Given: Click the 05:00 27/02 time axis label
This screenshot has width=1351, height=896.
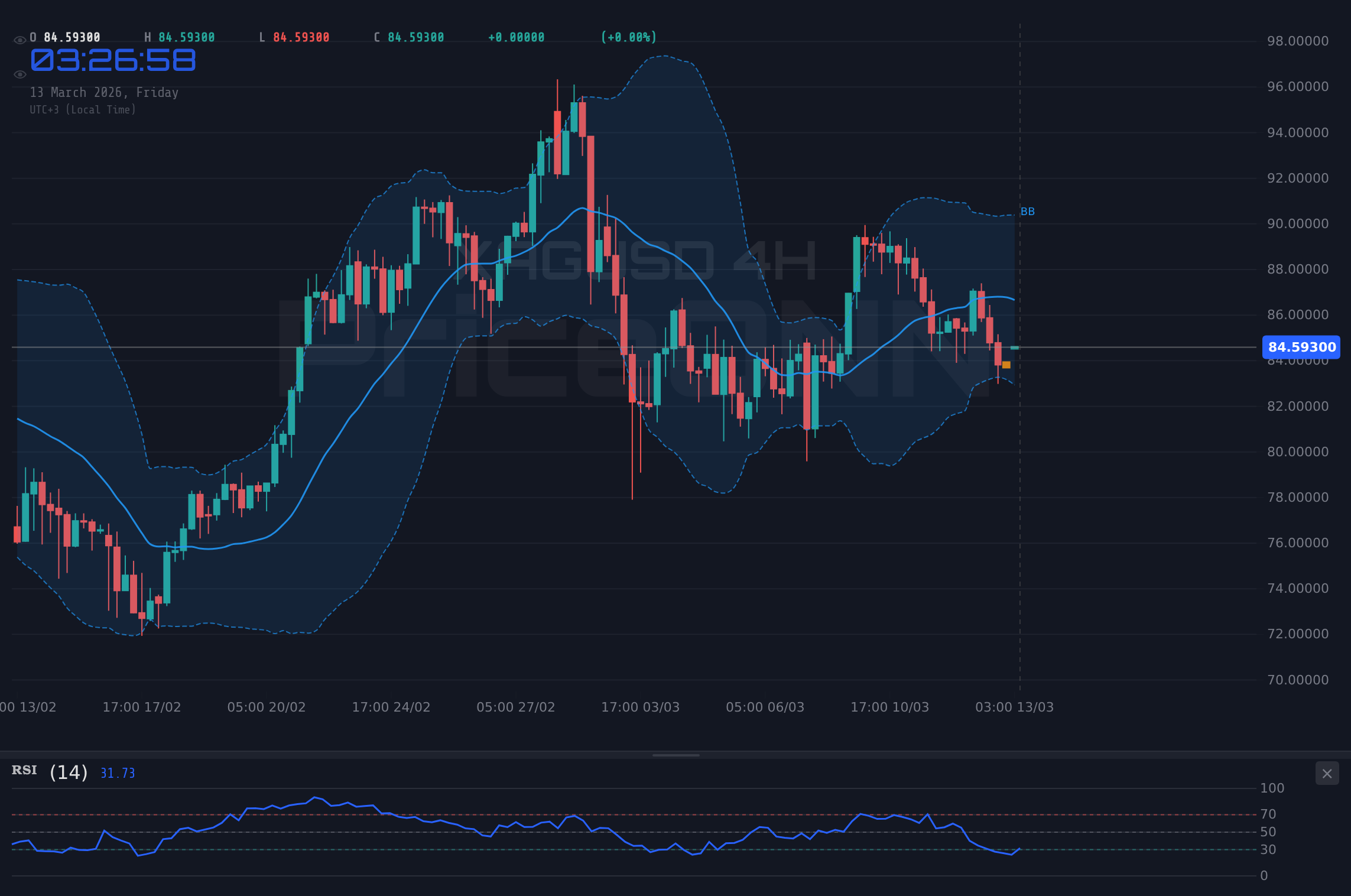Looking at the screenshot, I should click(x=516, y=707).
